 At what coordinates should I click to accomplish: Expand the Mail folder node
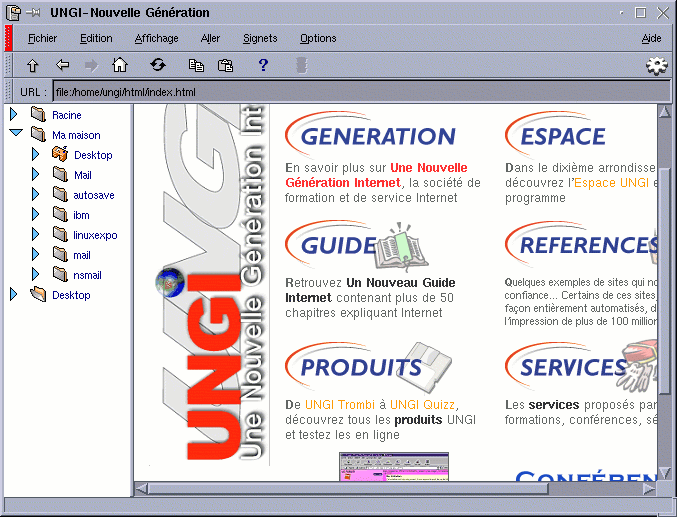35,174
